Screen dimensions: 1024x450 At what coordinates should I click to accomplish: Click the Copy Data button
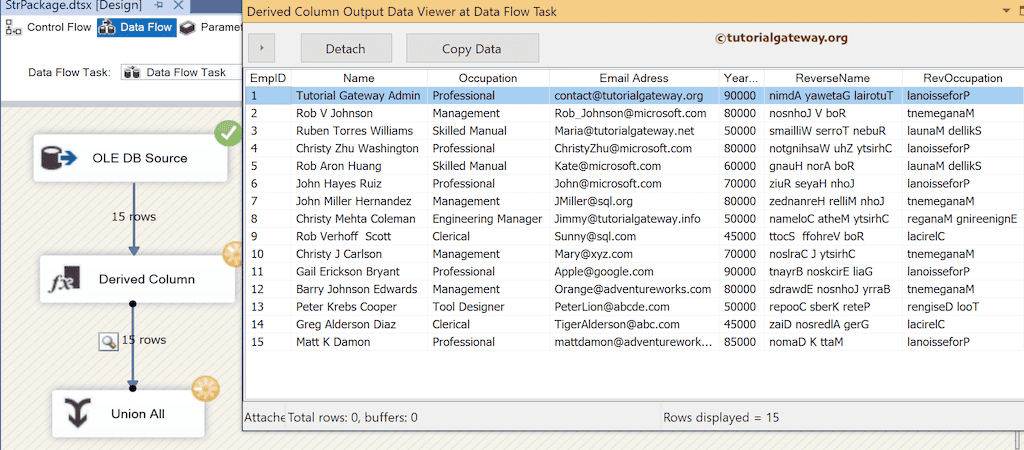pos(472,49)
